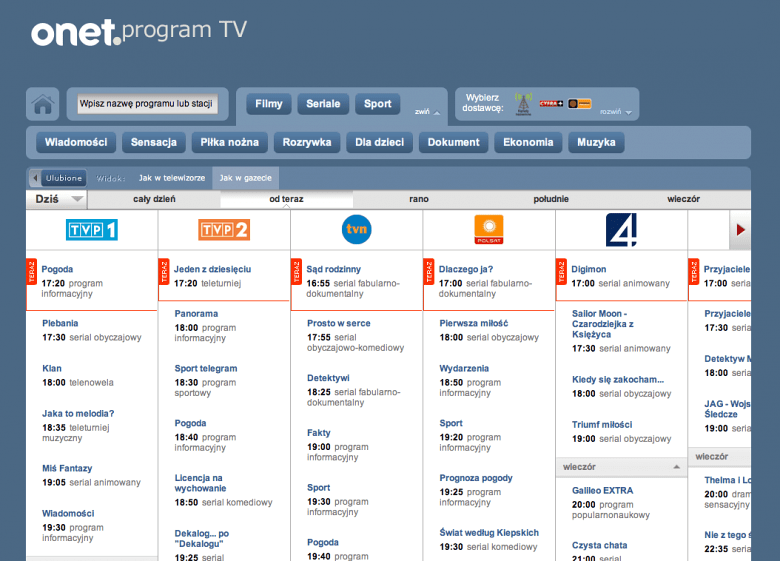Image resolution: width=780 pixels, height=561 pixels.
Task: Show the Ulubione favorites
Action: tap(64, 178)
